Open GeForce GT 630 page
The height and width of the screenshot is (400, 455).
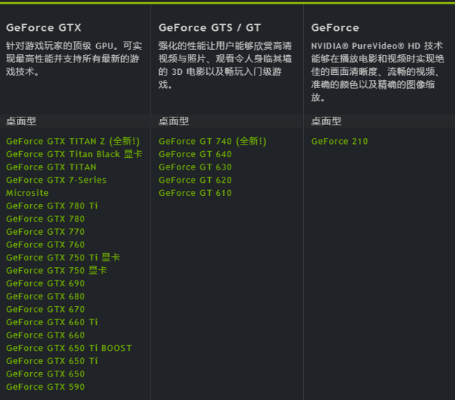click(x=195, y=167)
